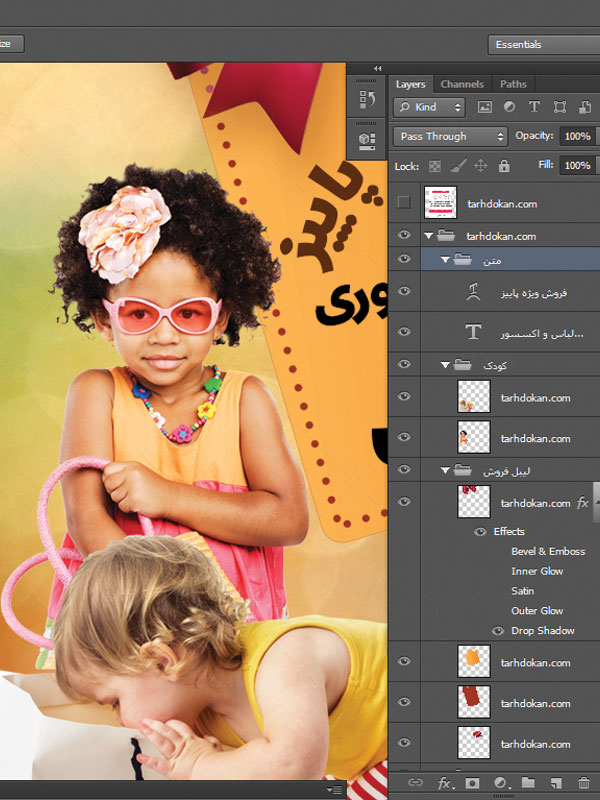The height and width of the screenshot is (800, 600).
Task: Select the orange tag layer thumbnail
Action: [473, 661]
